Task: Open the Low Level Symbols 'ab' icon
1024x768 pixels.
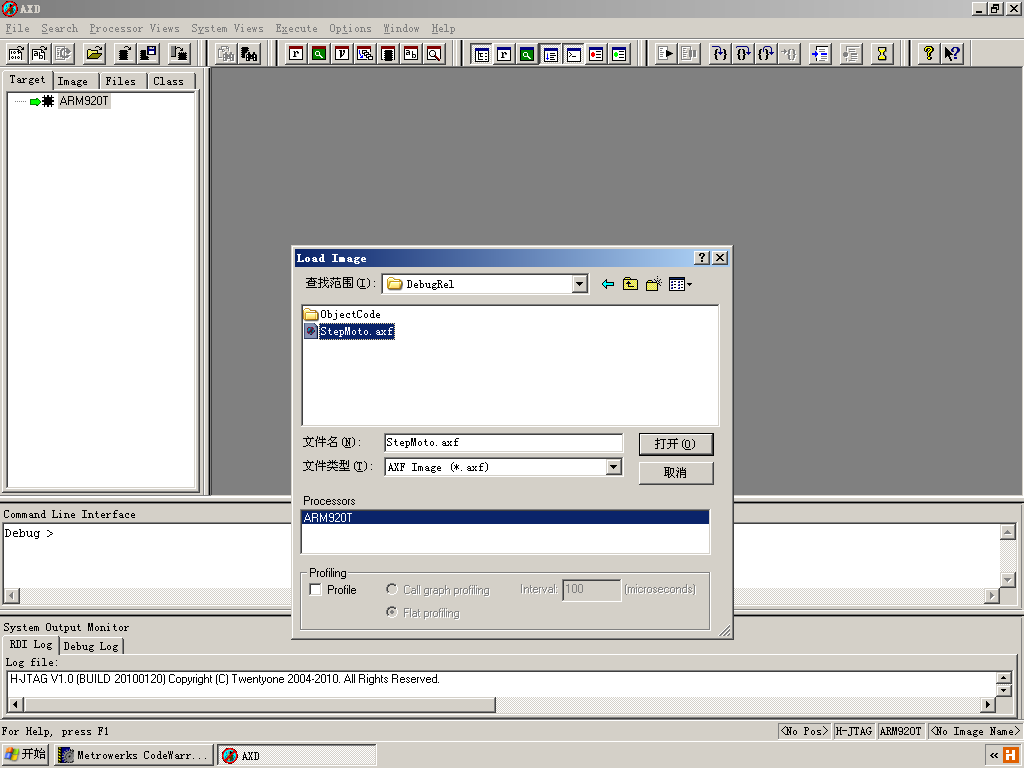Action: (x=411, y=54)
